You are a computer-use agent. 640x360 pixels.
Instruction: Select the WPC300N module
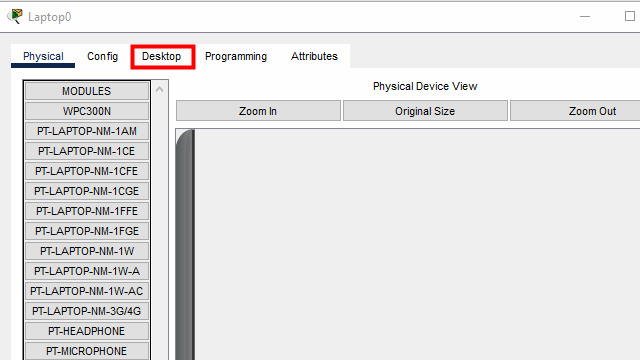(87, 111)
